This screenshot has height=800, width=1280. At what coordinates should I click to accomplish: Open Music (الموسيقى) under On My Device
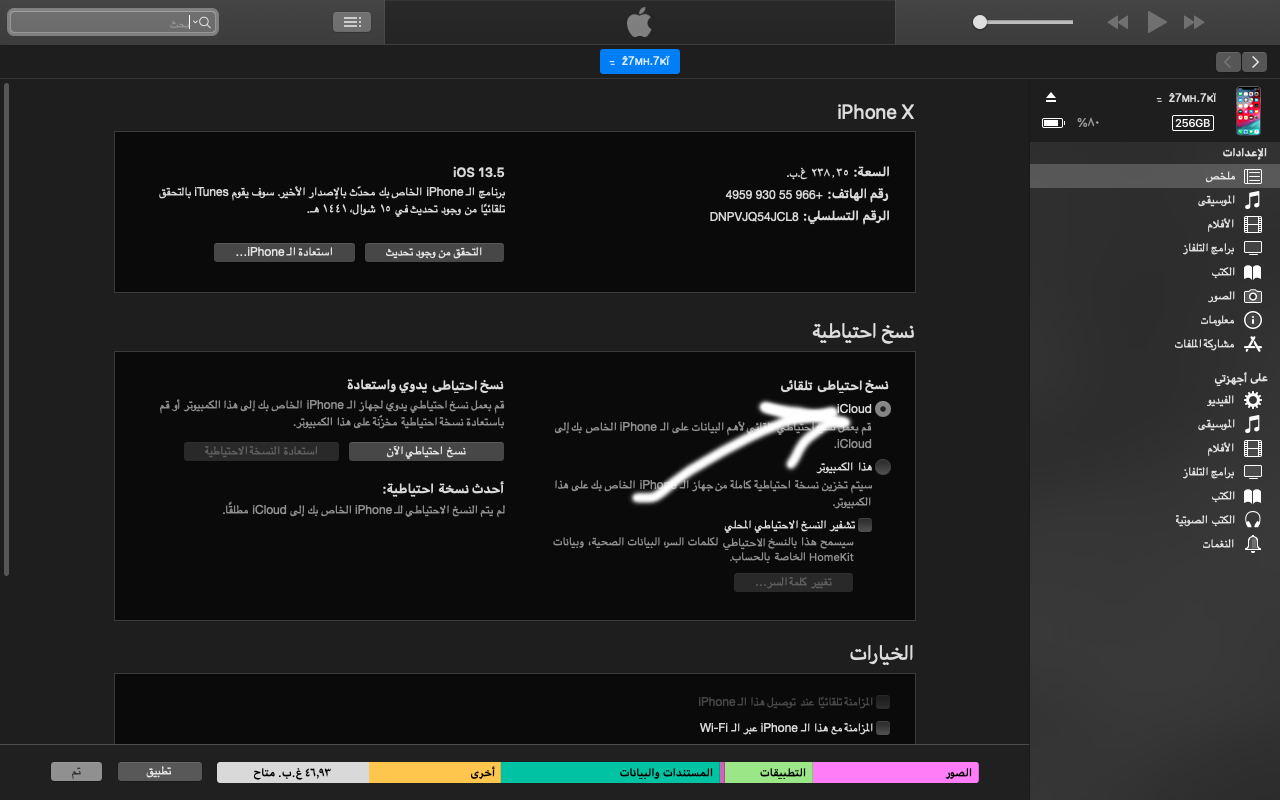click(1155, 424)
